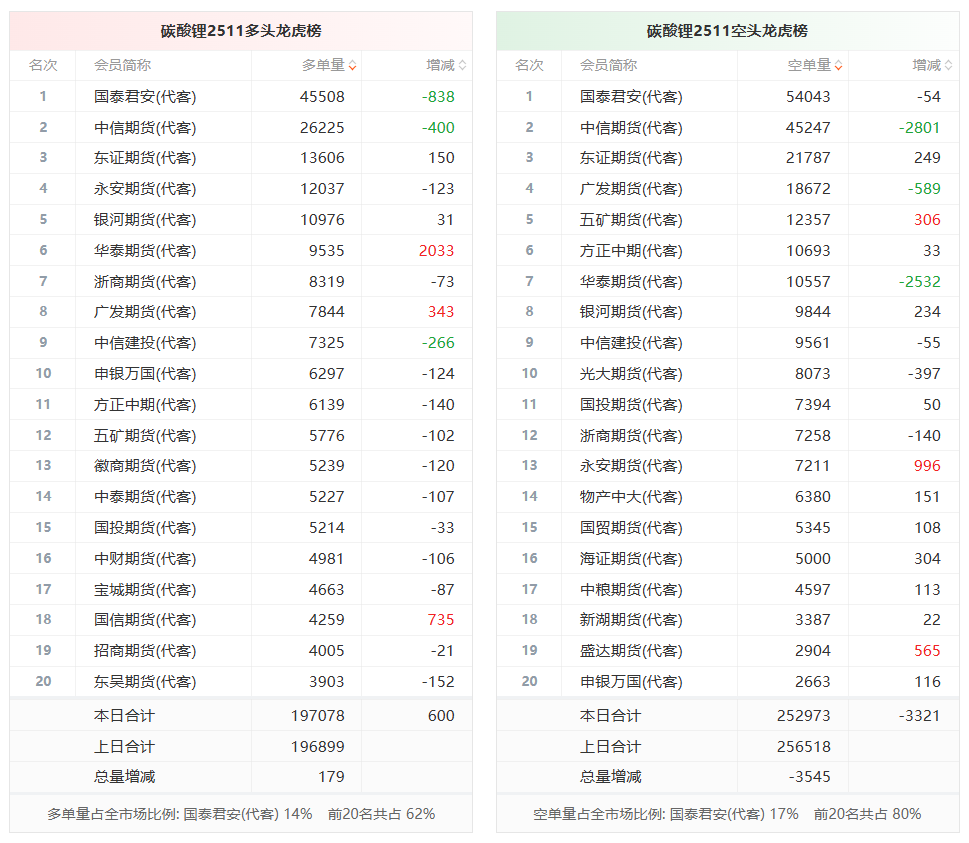The height and width of the screenshot is (843, 969).
Task: Click 名次 header in long table
Action: 43,66
